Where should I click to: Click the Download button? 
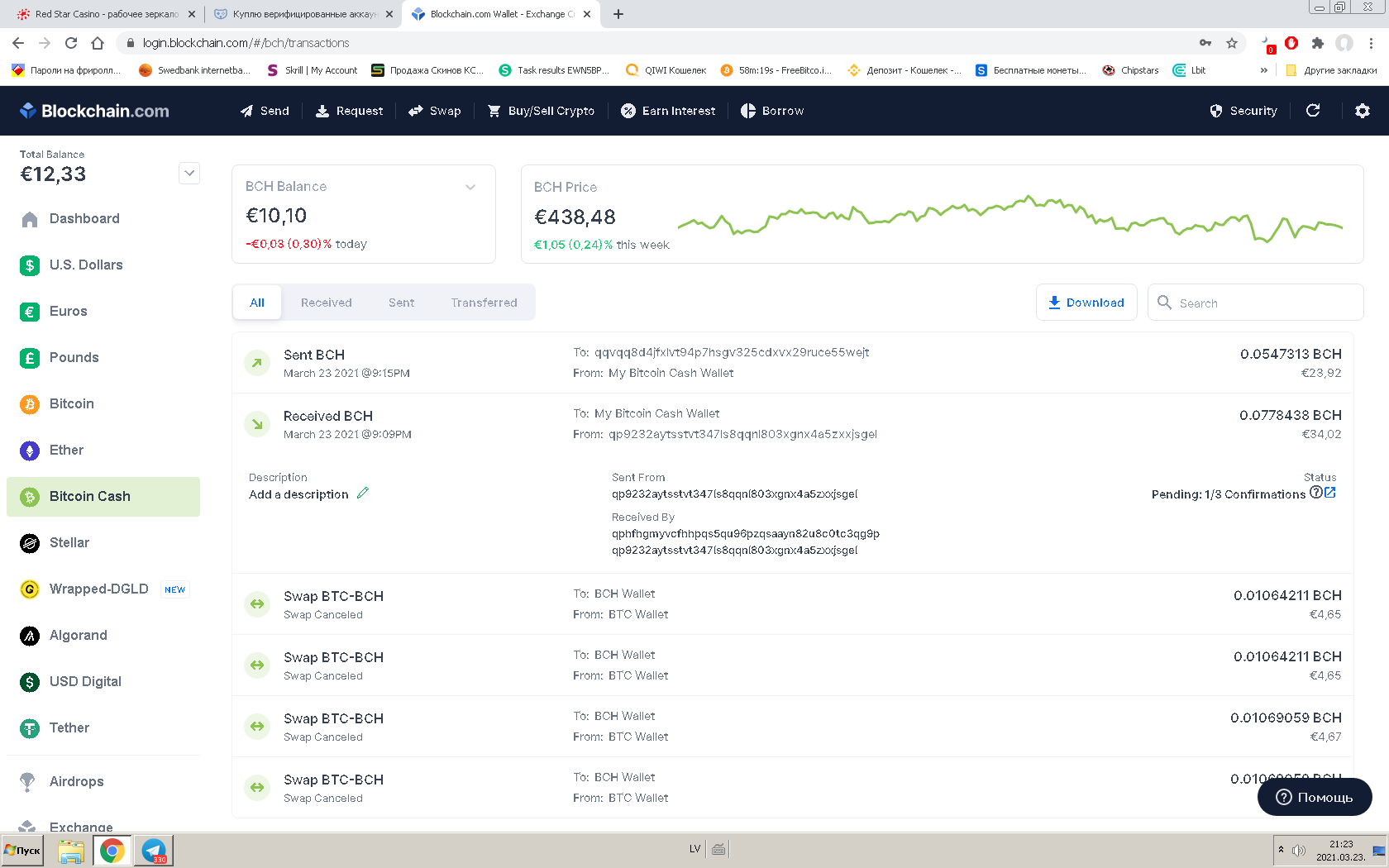tap(1086, 303)
